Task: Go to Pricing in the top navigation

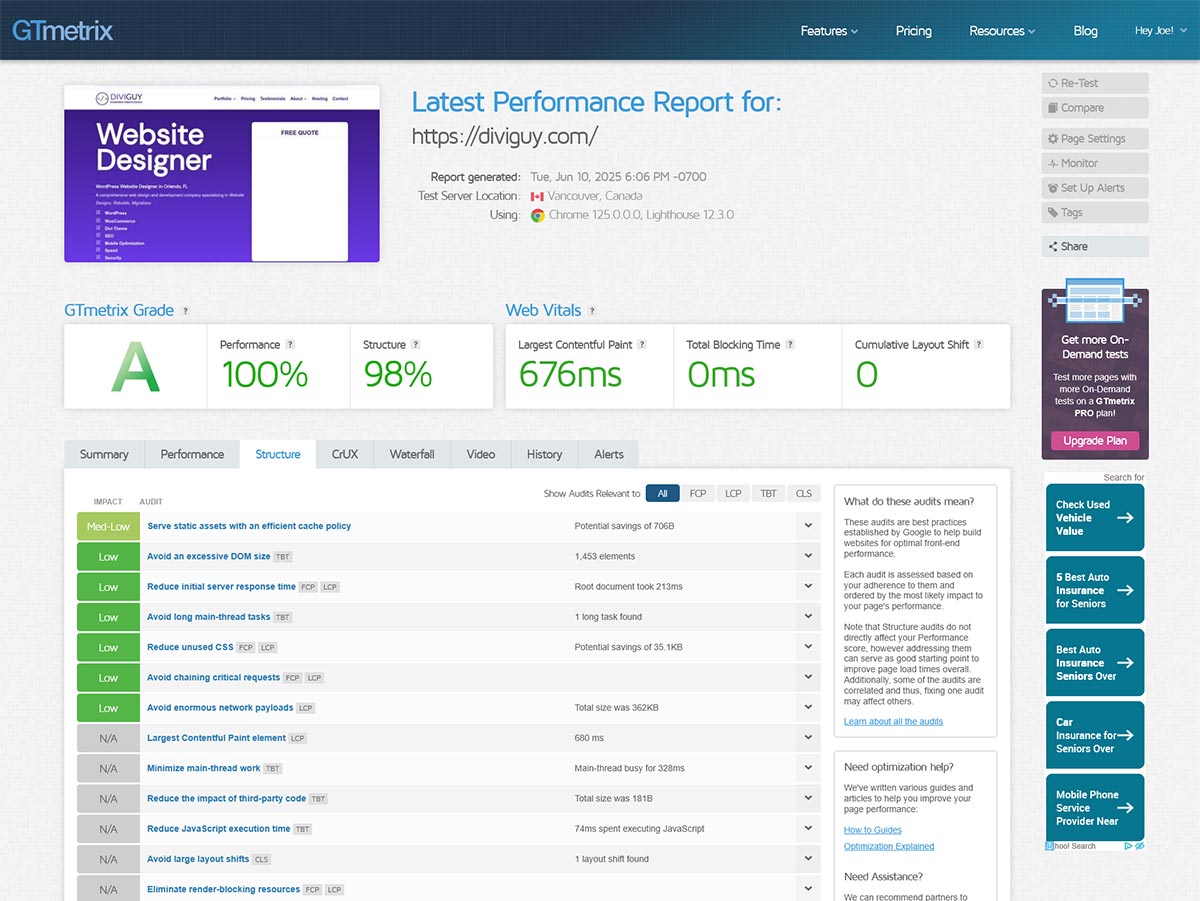Action: (914, 31)
